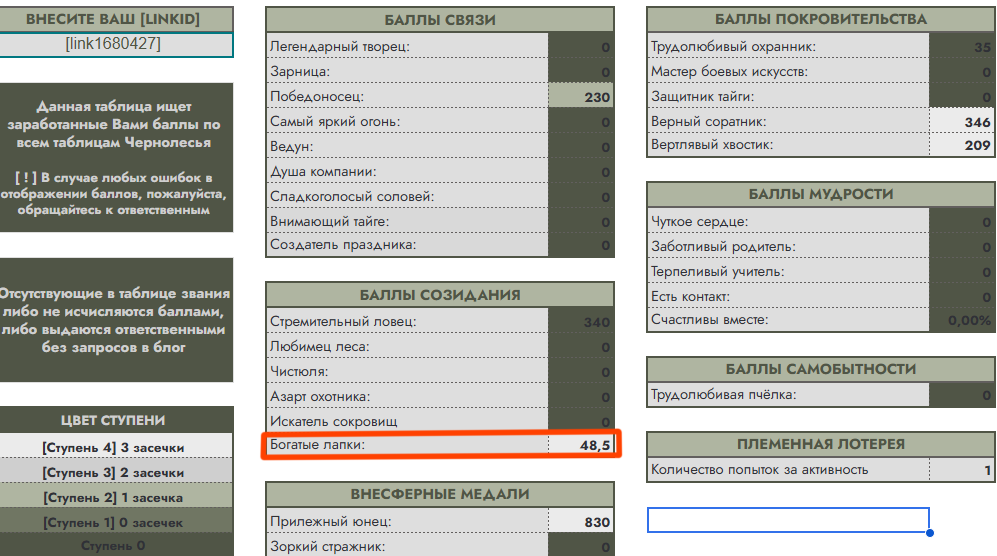Click the БАЛЛЫ СВЯЗИ header
Screen dimensions: 997x556
pyautogui.click(x=440, y=20)
